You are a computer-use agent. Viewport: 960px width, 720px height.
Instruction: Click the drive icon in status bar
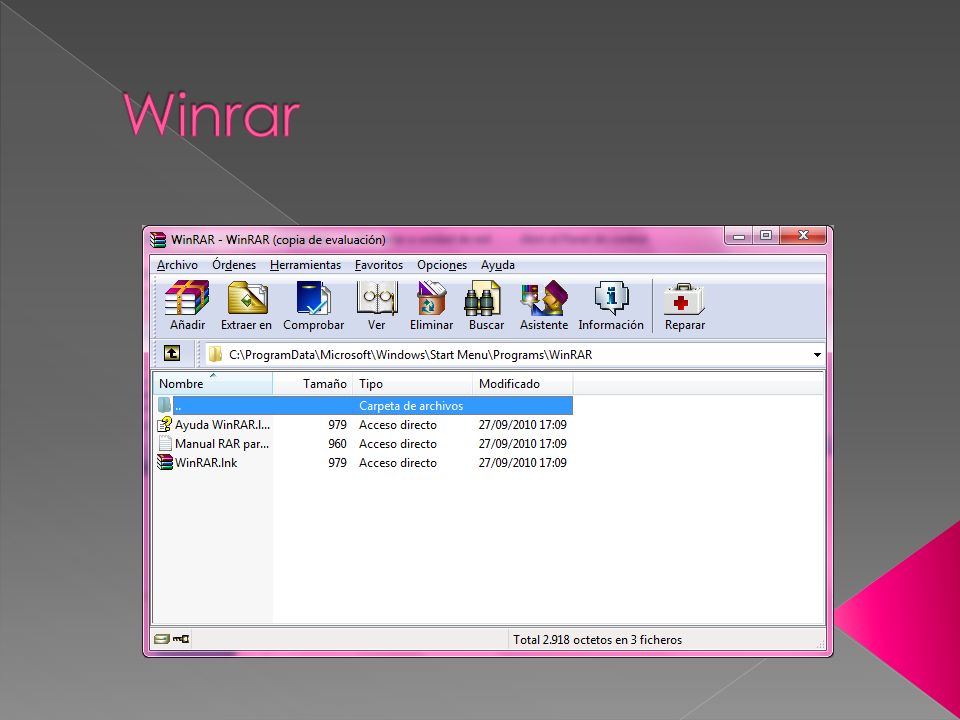click(162, 639)
